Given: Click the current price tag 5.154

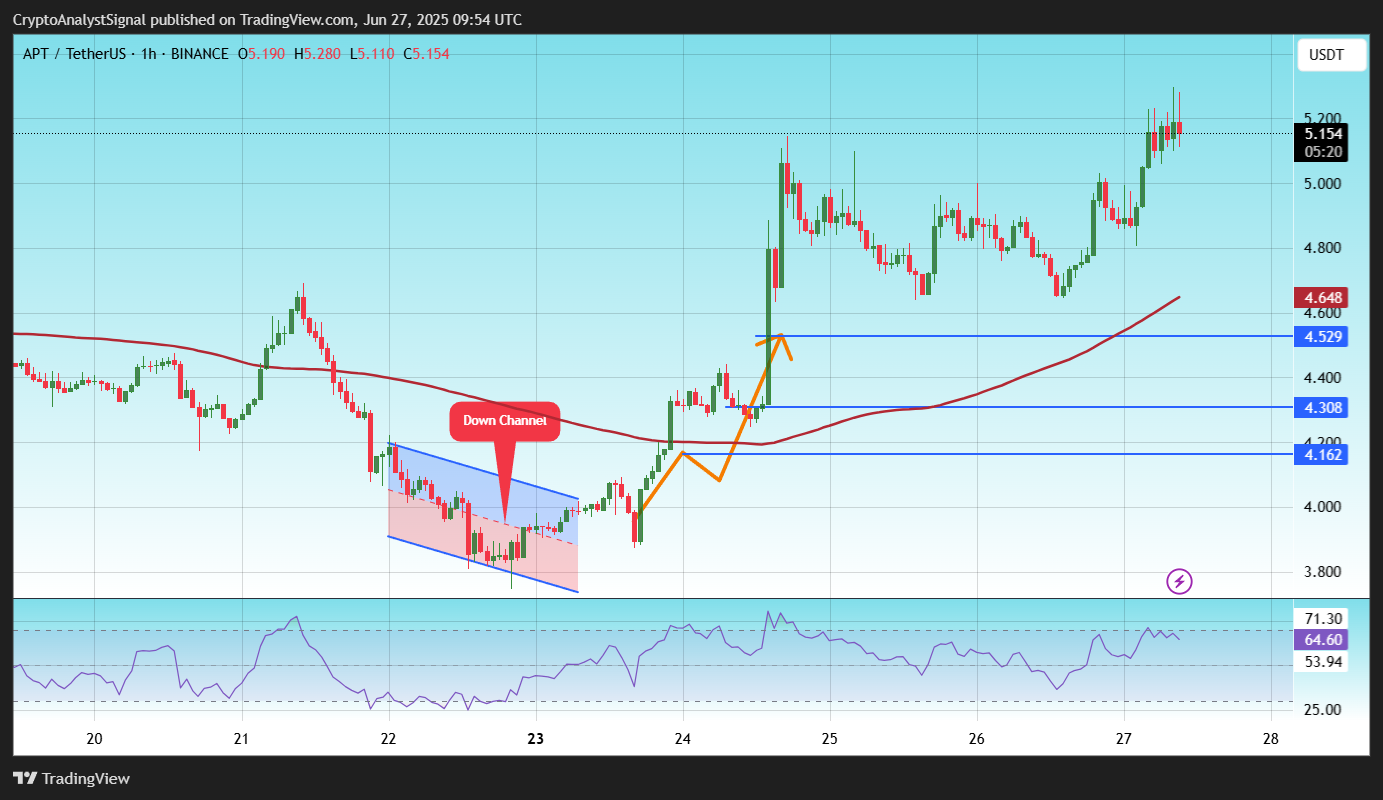Looking at the screenshot, I should (x=1323, y=133).
